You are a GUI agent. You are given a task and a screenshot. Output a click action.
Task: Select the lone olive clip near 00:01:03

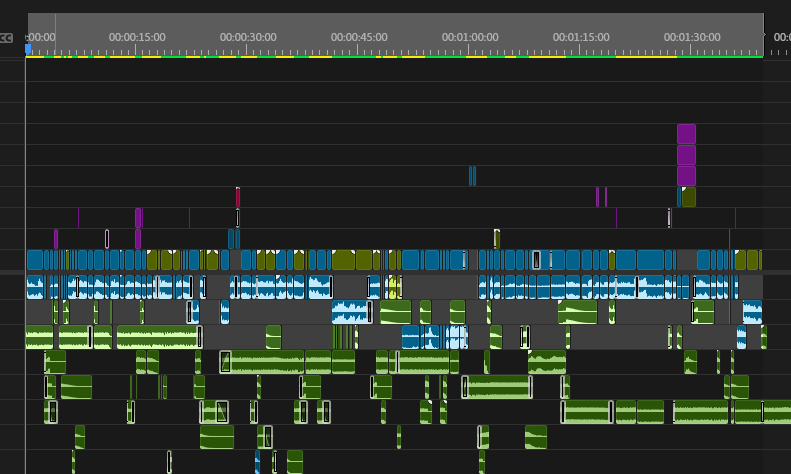[x=496, y=239]
